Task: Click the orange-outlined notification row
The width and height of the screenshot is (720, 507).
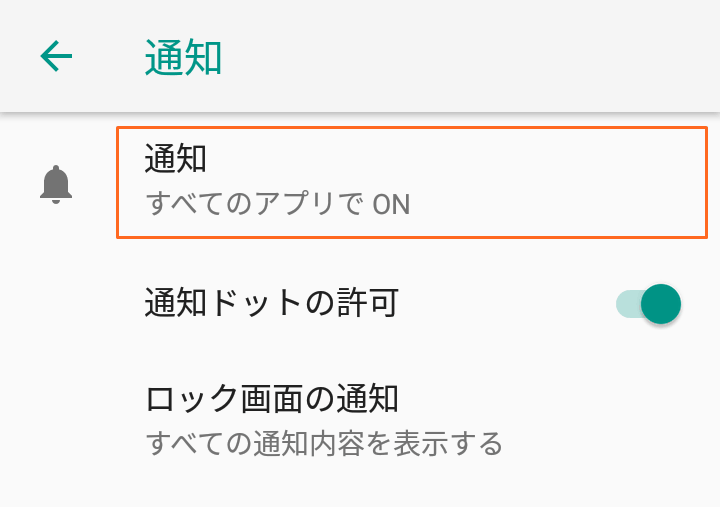Action: 411,182
